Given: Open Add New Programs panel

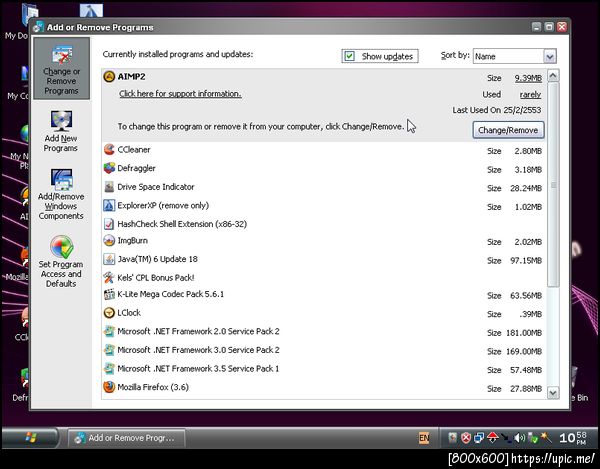Looking at the screenshot, I should 60,131.
